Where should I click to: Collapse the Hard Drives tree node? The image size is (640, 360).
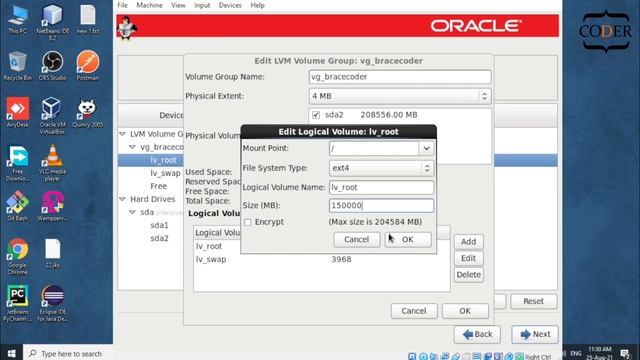coord(122,199)
